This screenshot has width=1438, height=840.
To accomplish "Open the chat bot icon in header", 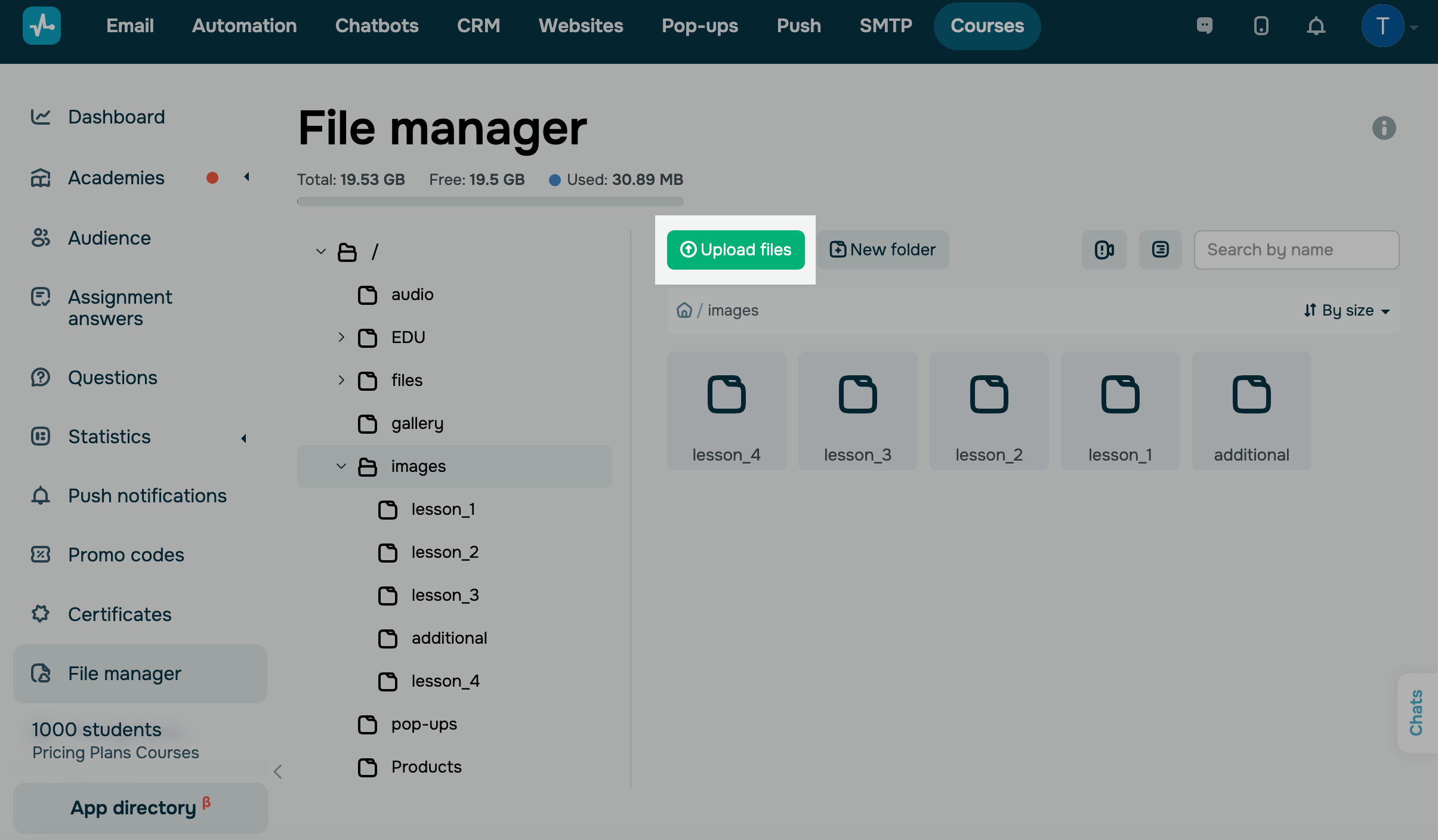I will coord(1205,26).
